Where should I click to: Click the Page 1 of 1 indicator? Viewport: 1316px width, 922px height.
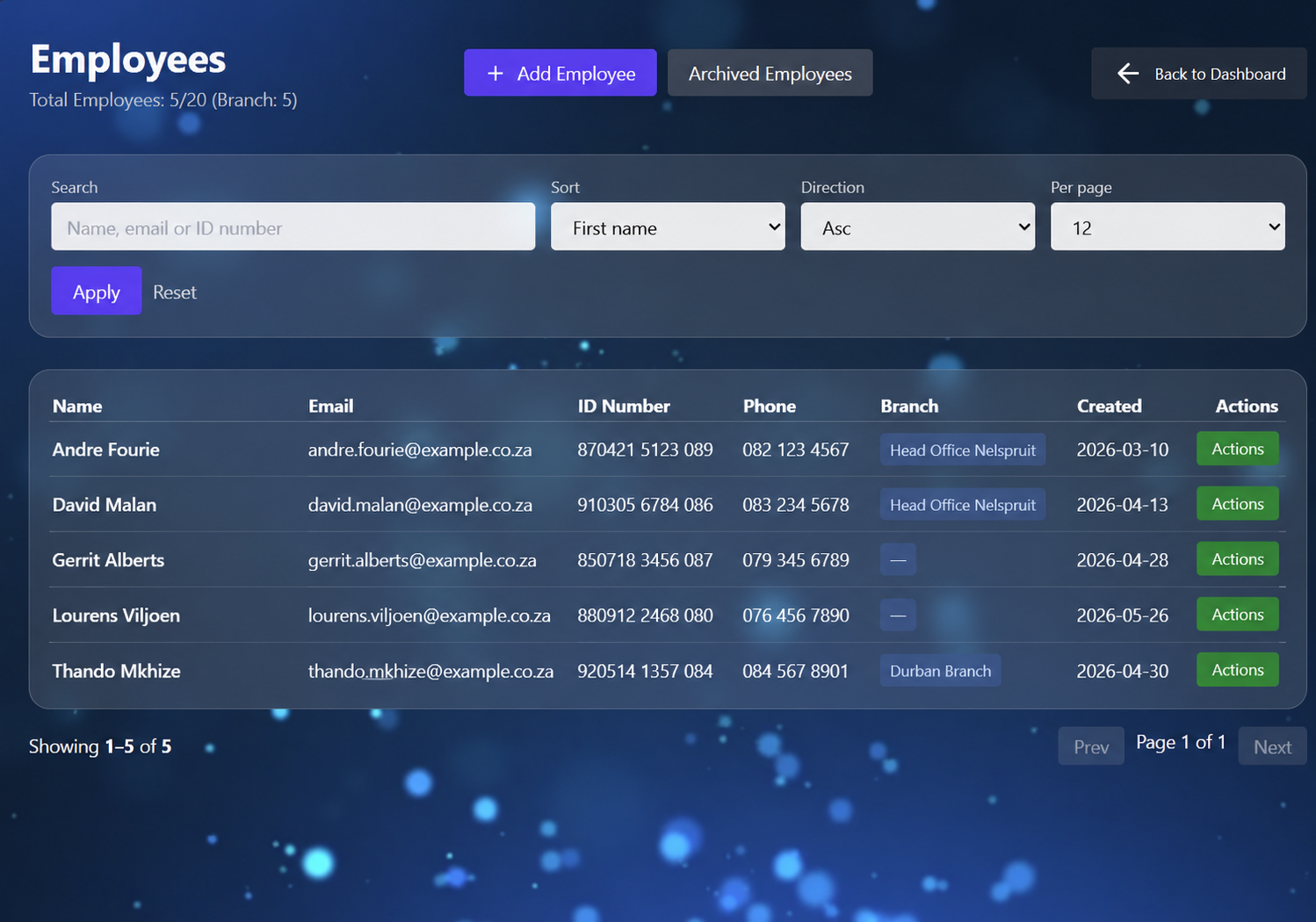1181,742
